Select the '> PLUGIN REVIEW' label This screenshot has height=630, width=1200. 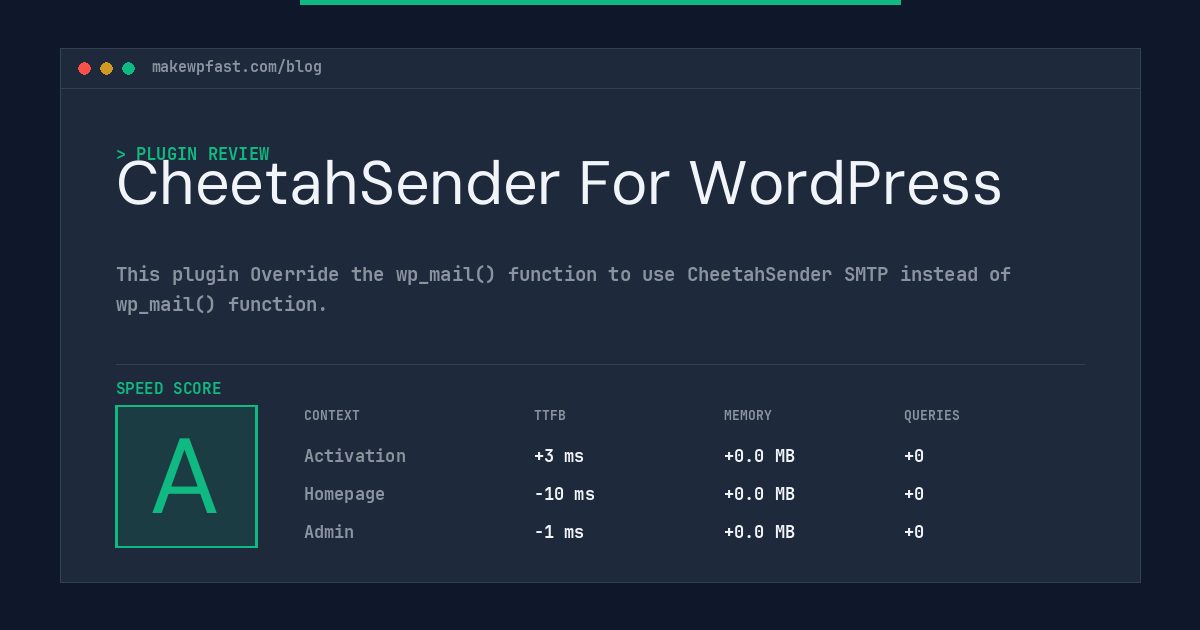(x=193, y=154)
